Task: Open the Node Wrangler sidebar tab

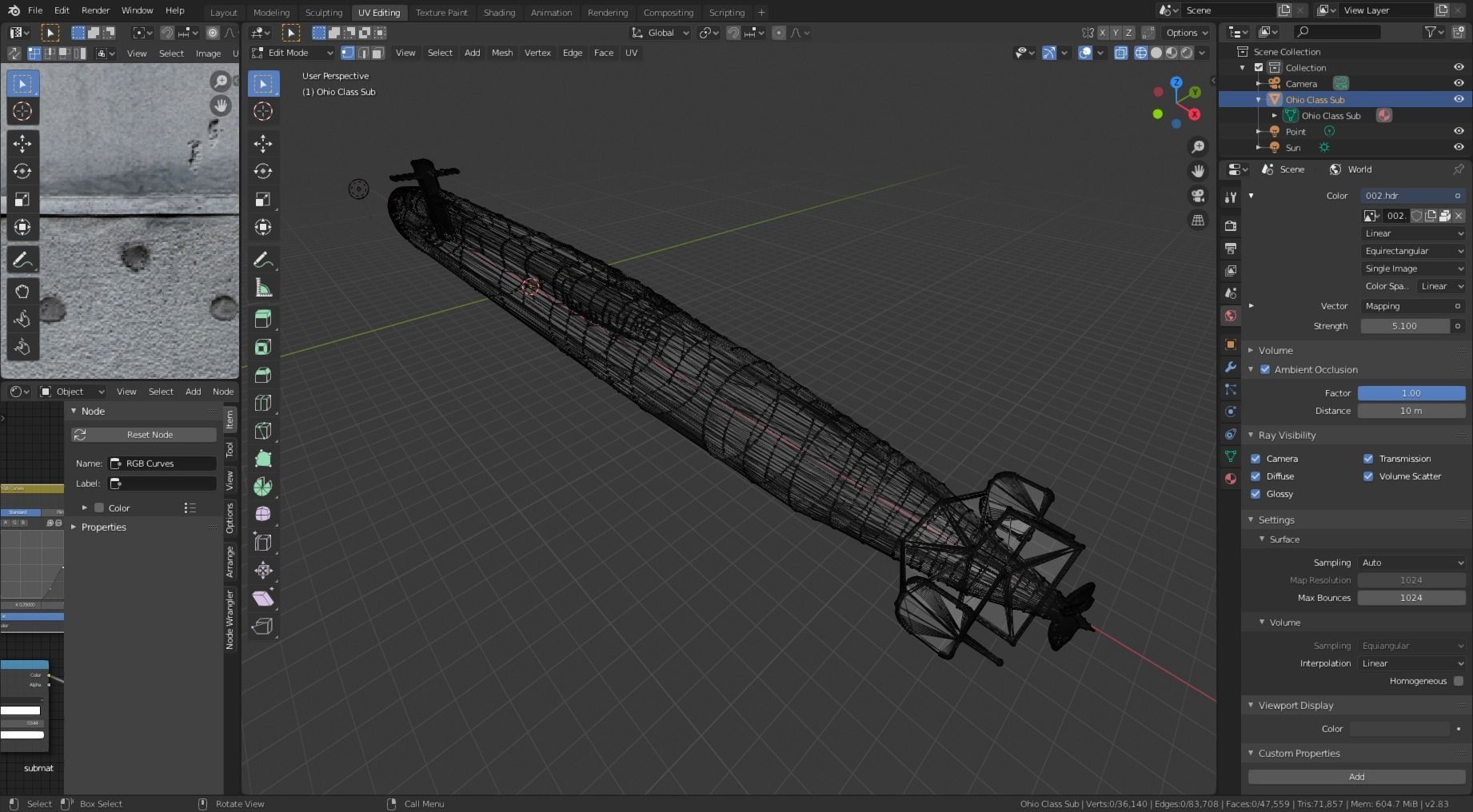Action: (230, 619)
